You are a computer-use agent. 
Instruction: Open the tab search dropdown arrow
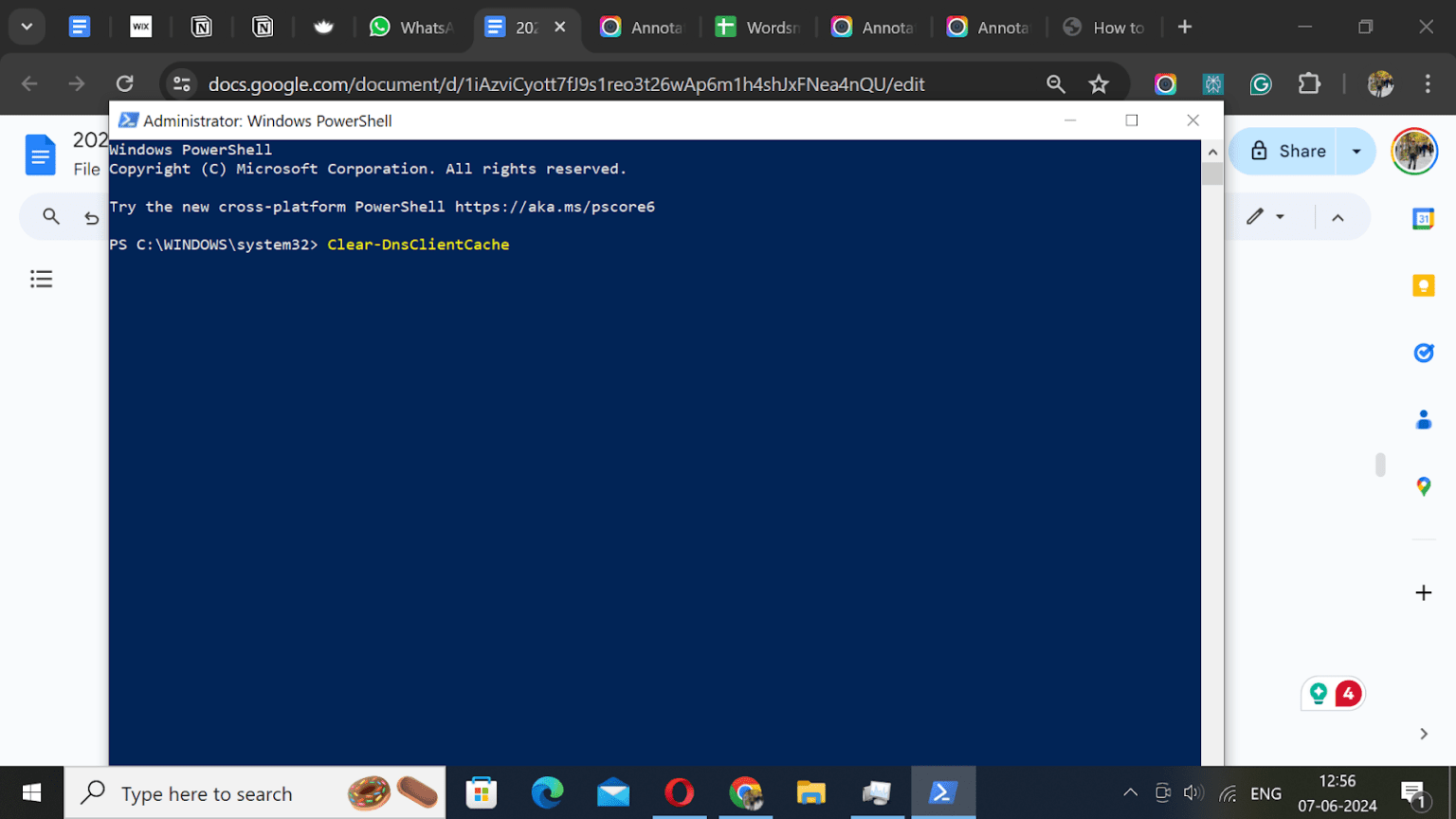click(x=26, y=27)
